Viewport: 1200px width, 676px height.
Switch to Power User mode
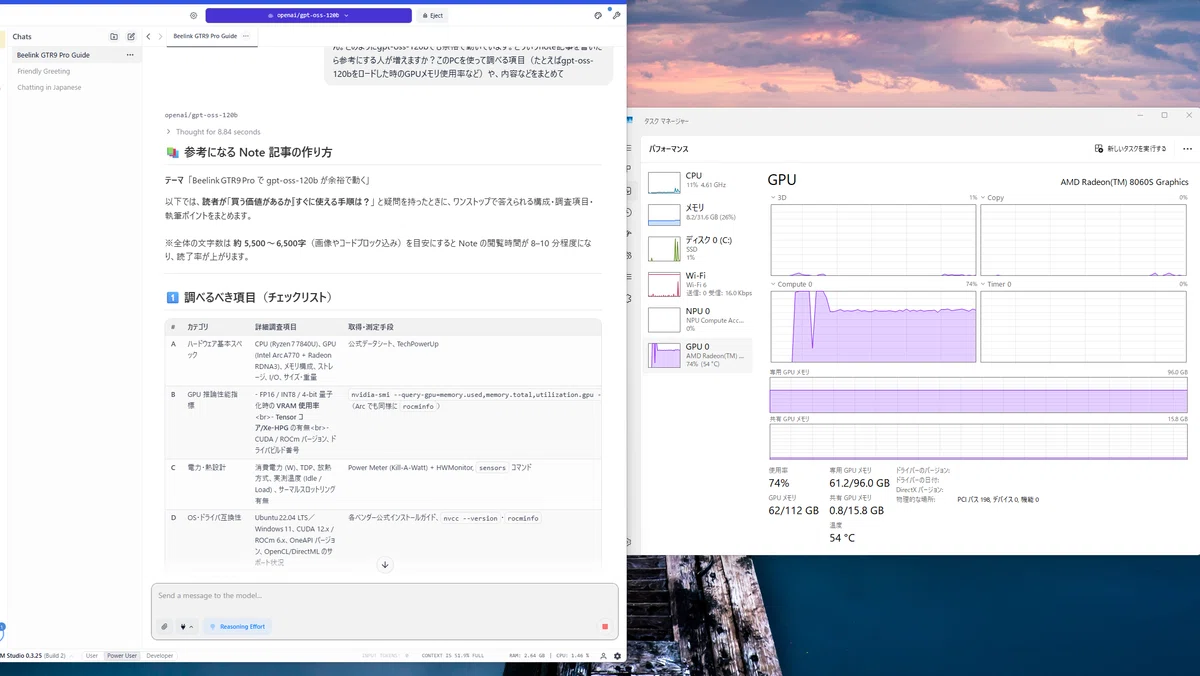click(122, 656)
